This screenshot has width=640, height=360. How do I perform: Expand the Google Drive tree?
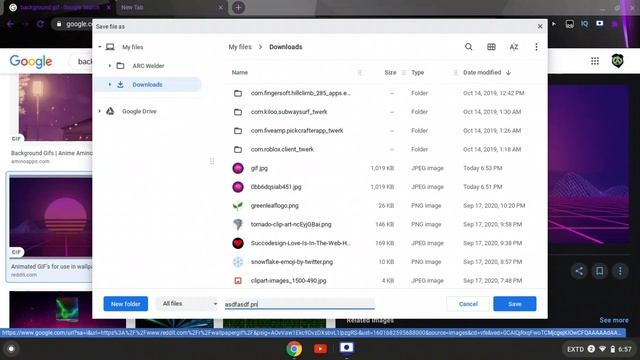point(100,111)
